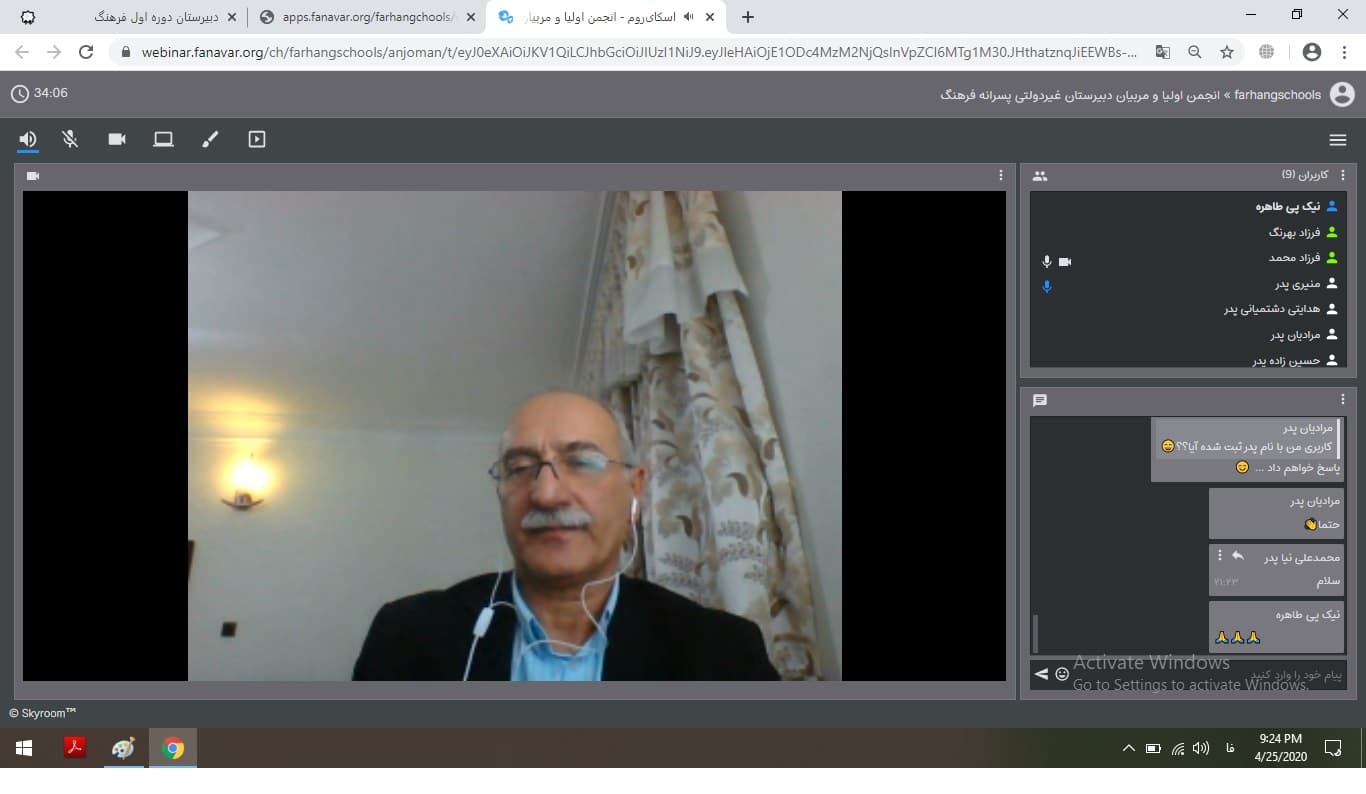The image size is (1366, 794).
Task: Select user نیک پی طاهره in list
Action: tap(1288, 206)
